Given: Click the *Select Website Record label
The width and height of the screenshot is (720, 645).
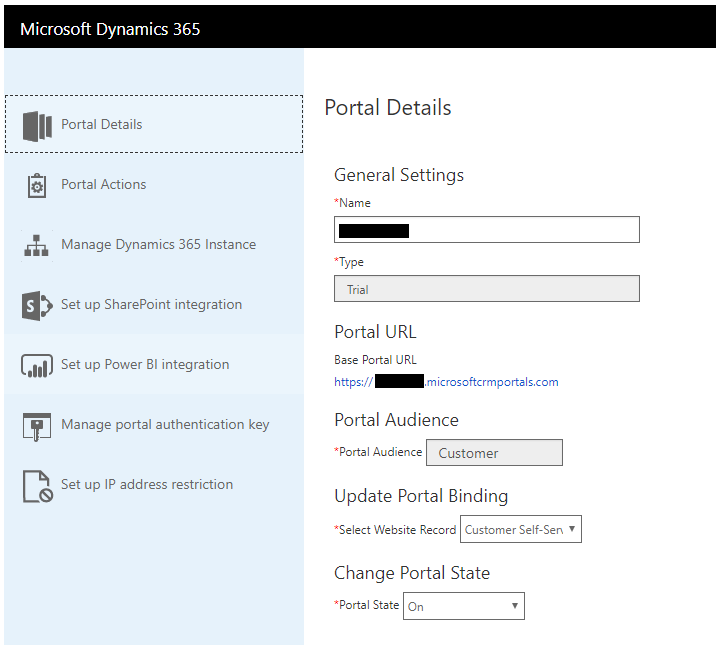Looking at the screenshot, I should [x=395, y=530].
